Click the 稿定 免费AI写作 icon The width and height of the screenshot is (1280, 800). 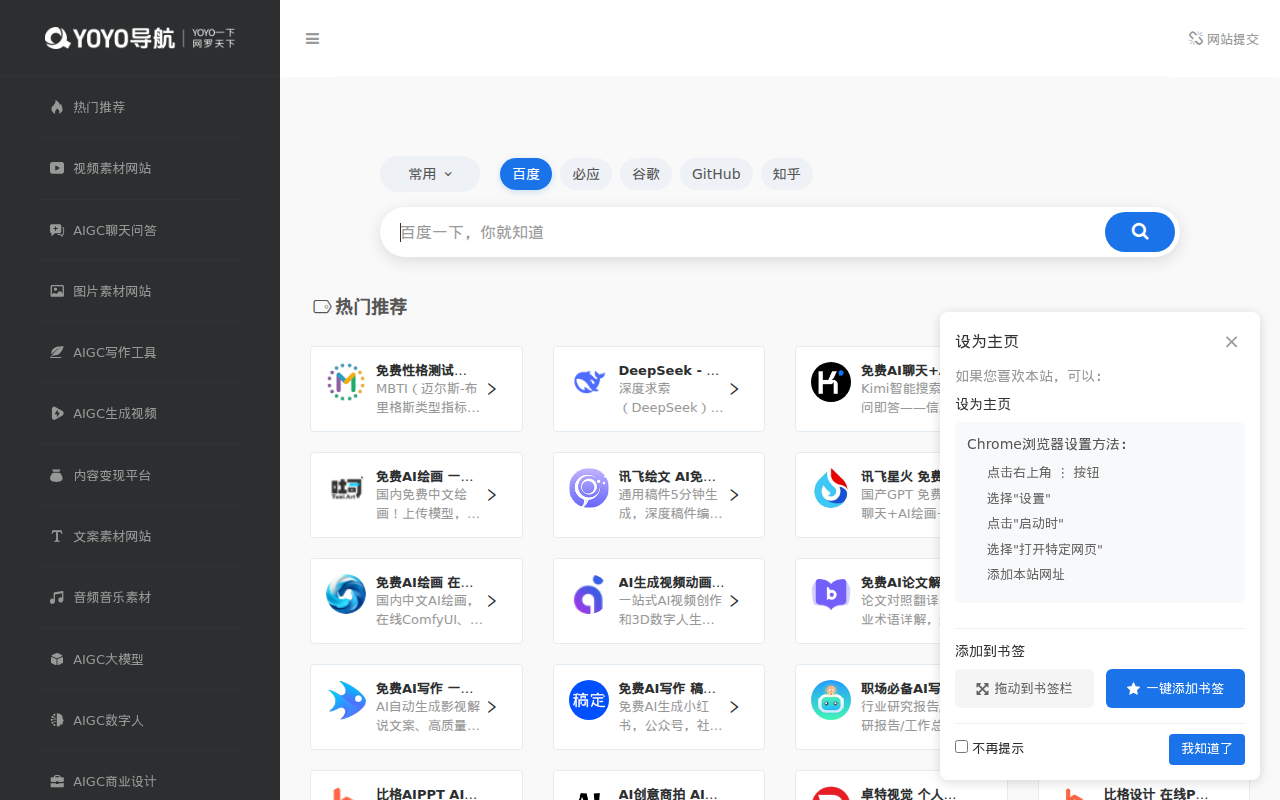pos(589,700)
